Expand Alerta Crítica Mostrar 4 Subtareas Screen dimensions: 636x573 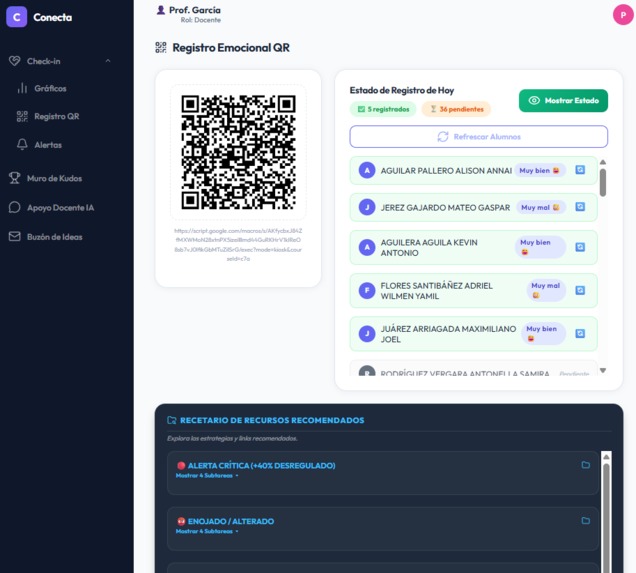pos(207,476)
